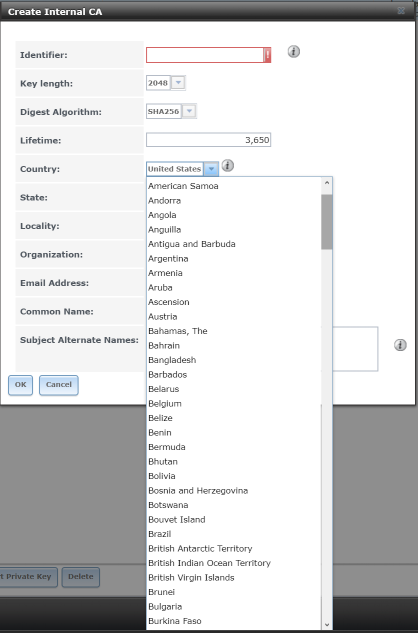418x633 pixels.
Task: Select British Indian Ocean Territory option
Action: point(234,563)
